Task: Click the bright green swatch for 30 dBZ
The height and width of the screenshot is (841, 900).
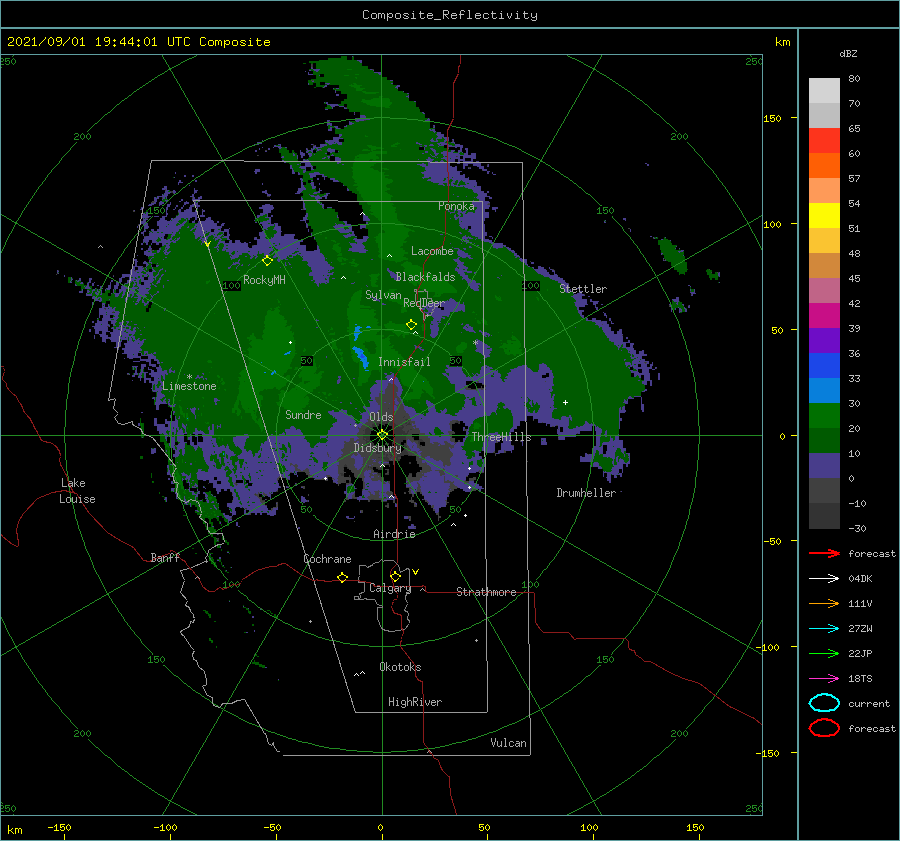Action: pos(824,416)
